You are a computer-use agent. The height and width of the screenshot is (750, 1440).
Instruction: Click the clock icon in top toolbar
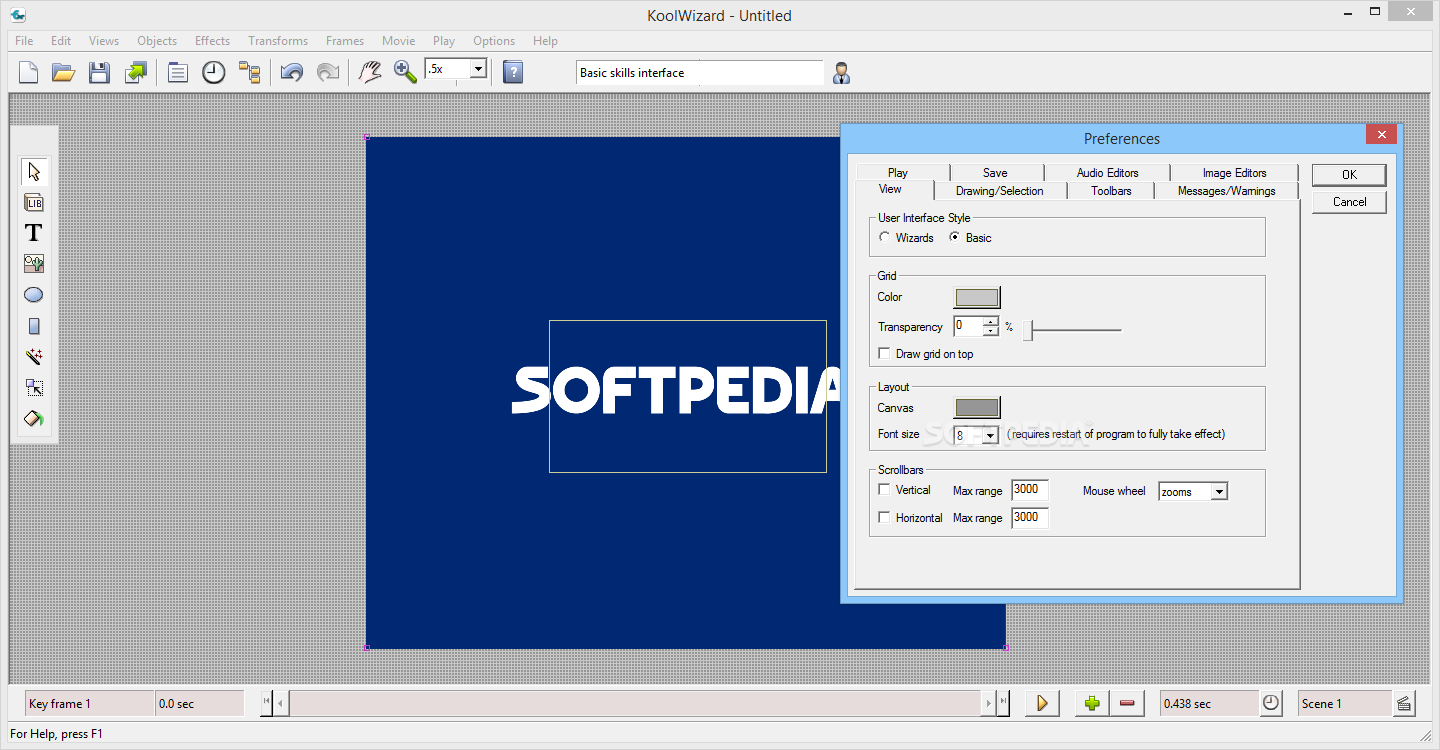pos(214,72)
